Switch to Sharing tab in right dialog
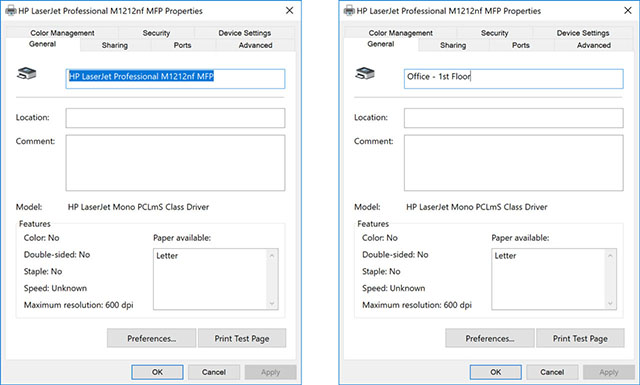 453,45
